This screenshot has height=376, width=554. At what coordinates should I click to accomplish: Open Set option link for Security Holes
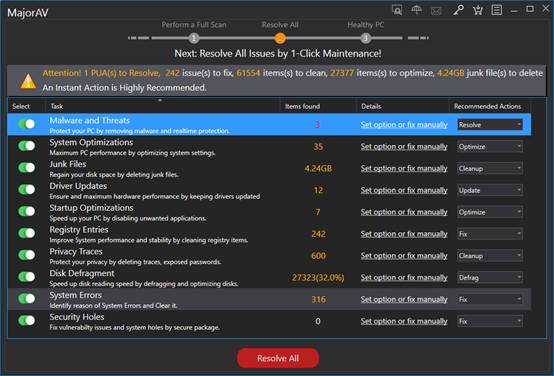404,321
